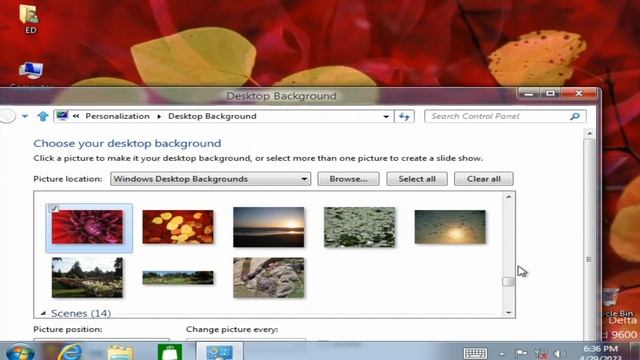Select the Personalization taskbar window button

point(220,352)
